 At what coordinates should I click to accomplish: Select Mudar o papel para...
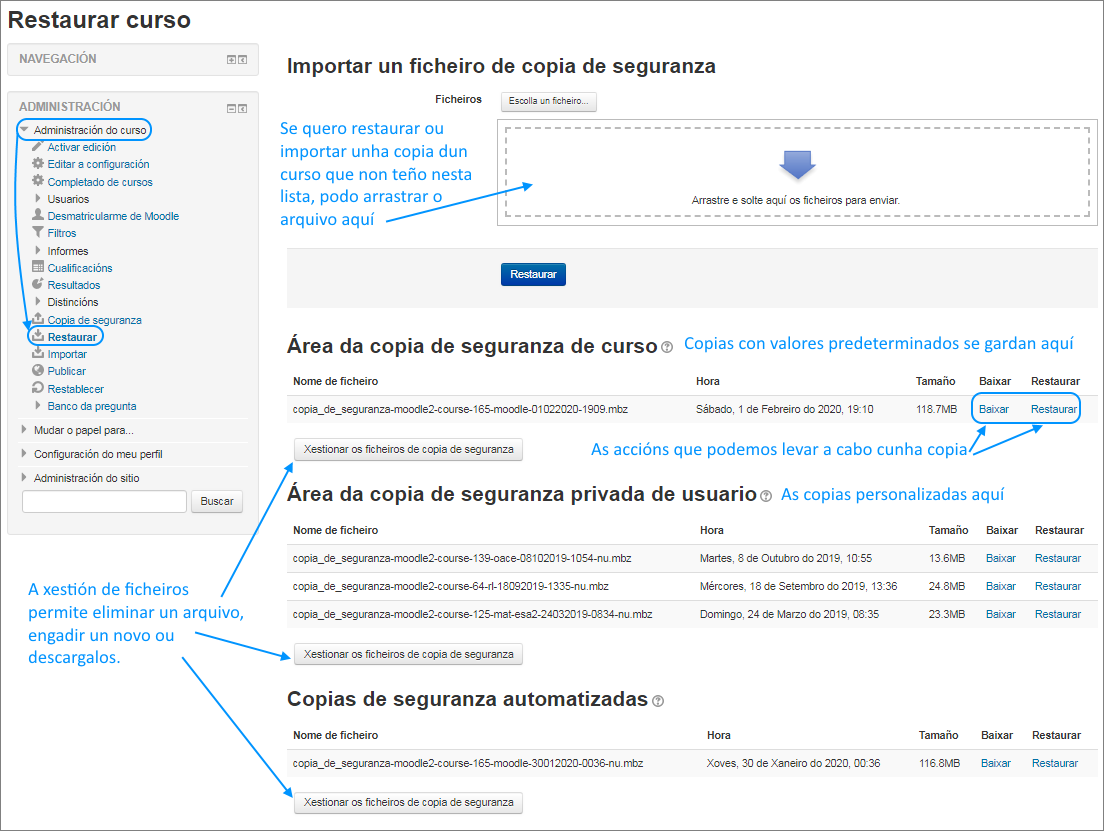coord(83,428)
